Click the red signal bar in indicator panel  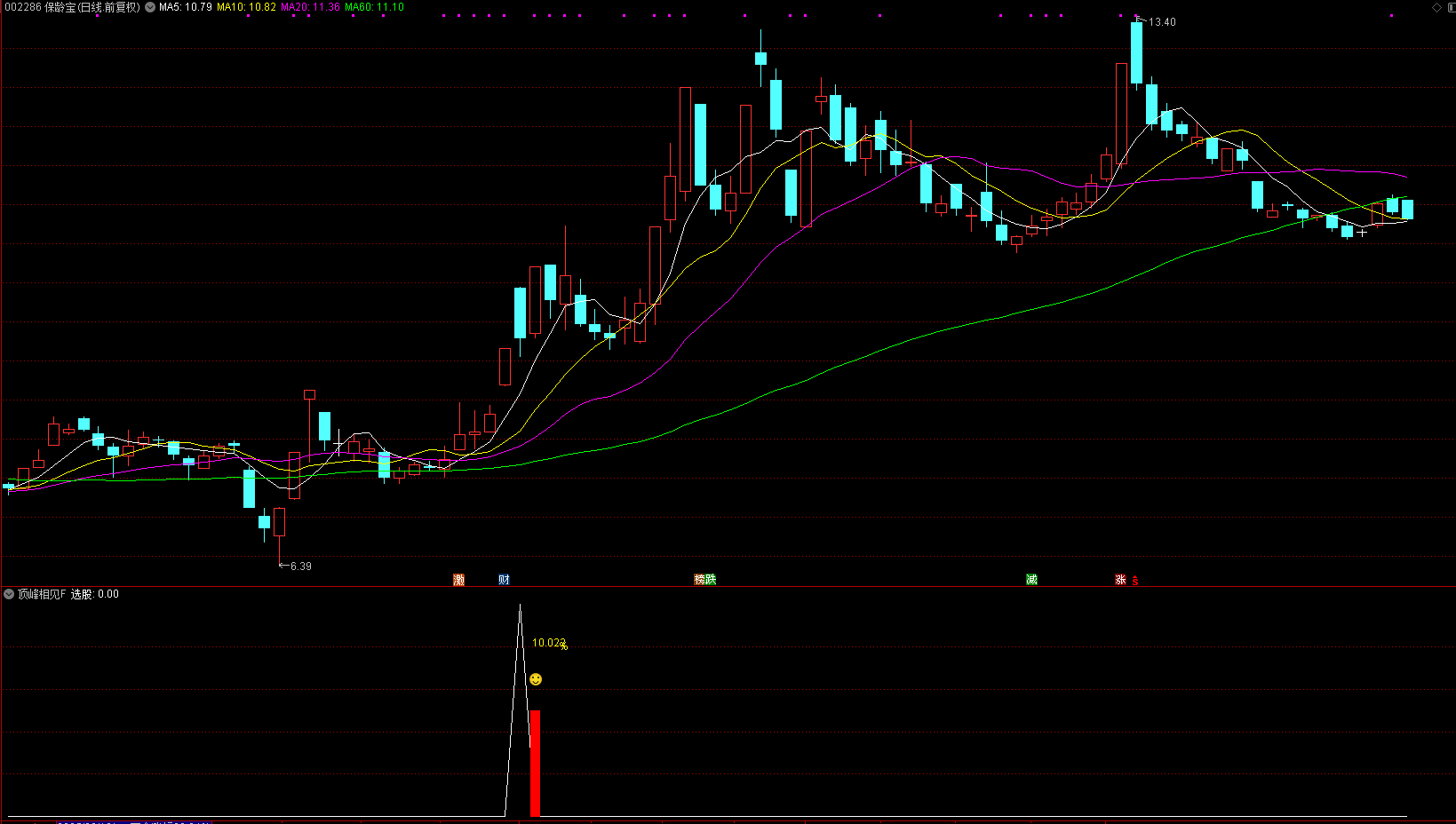(x=535, y=763)
